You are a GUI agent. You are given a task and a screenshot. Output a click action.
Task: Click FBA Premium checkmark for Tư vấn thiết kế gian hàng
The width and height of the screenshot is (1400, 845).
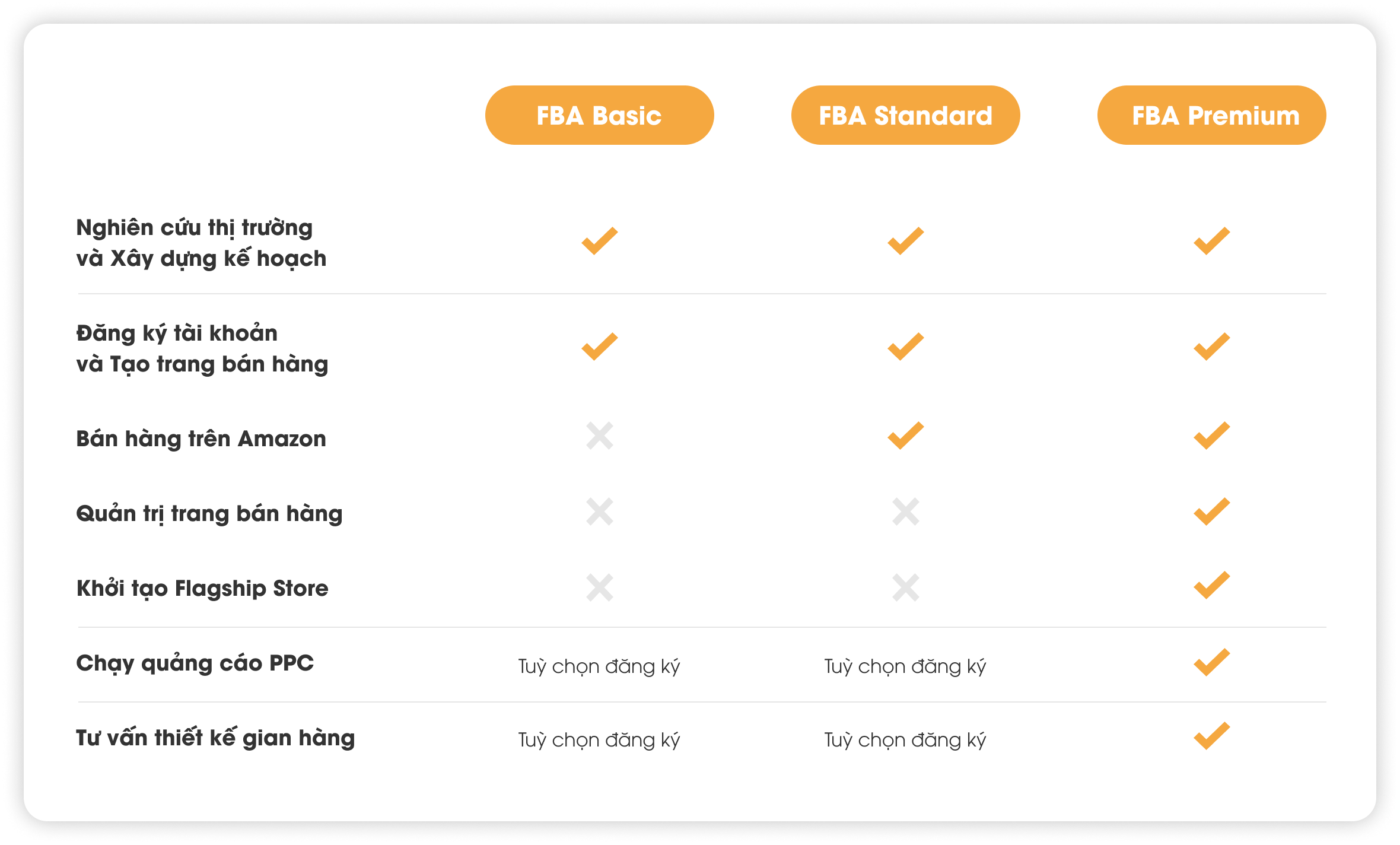[1212, 736]
